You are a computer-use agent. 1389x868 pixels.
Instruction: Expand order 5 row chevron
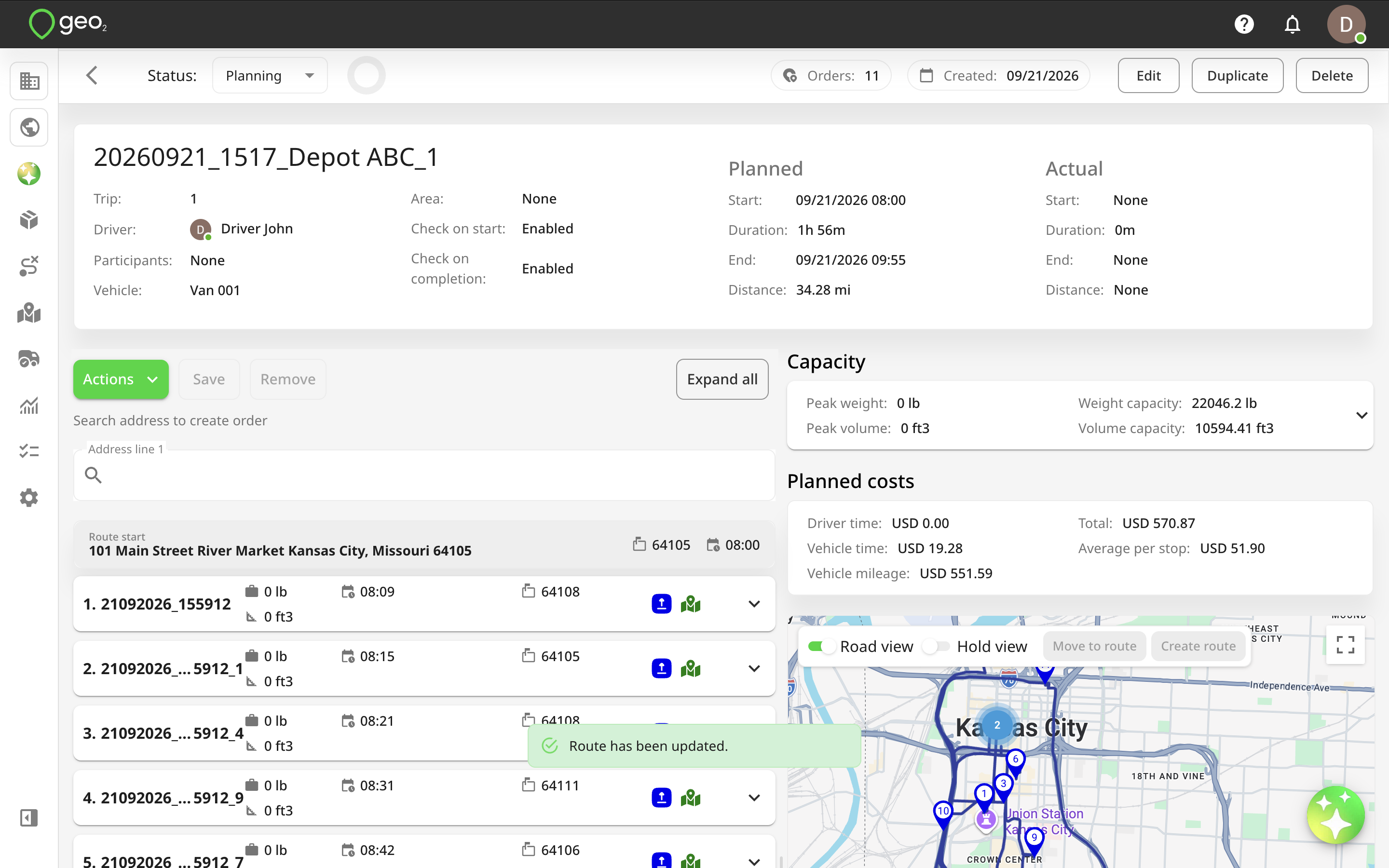[x=754, y=861]
